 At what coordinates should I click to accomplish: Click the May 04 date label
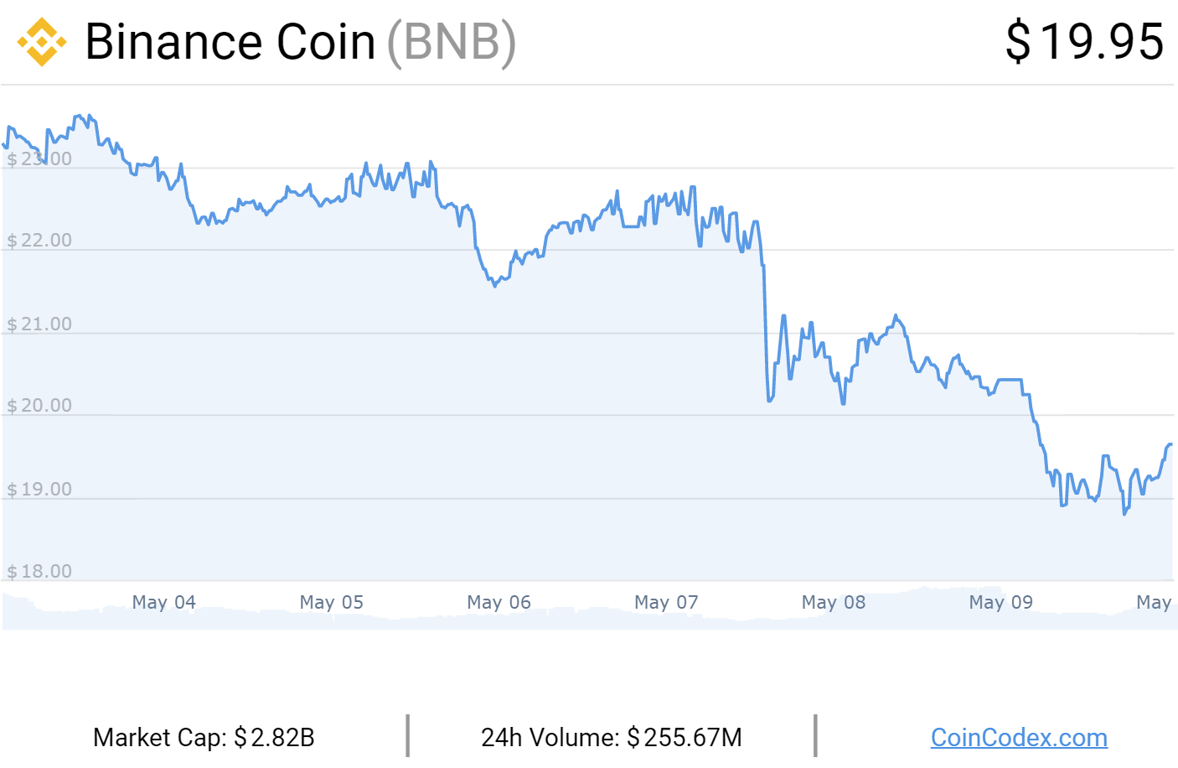point(164,602)
